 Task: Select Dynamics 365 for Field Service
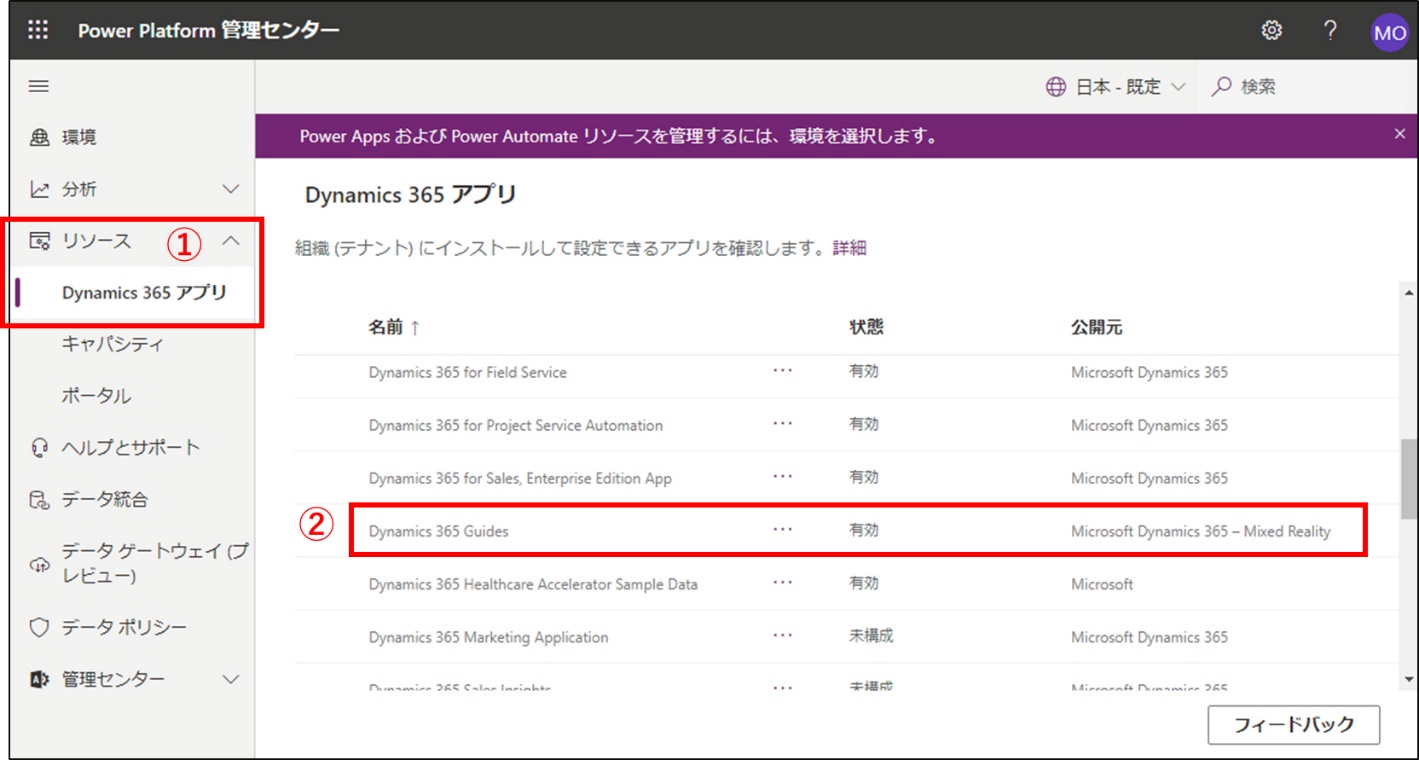coord(467,372)
